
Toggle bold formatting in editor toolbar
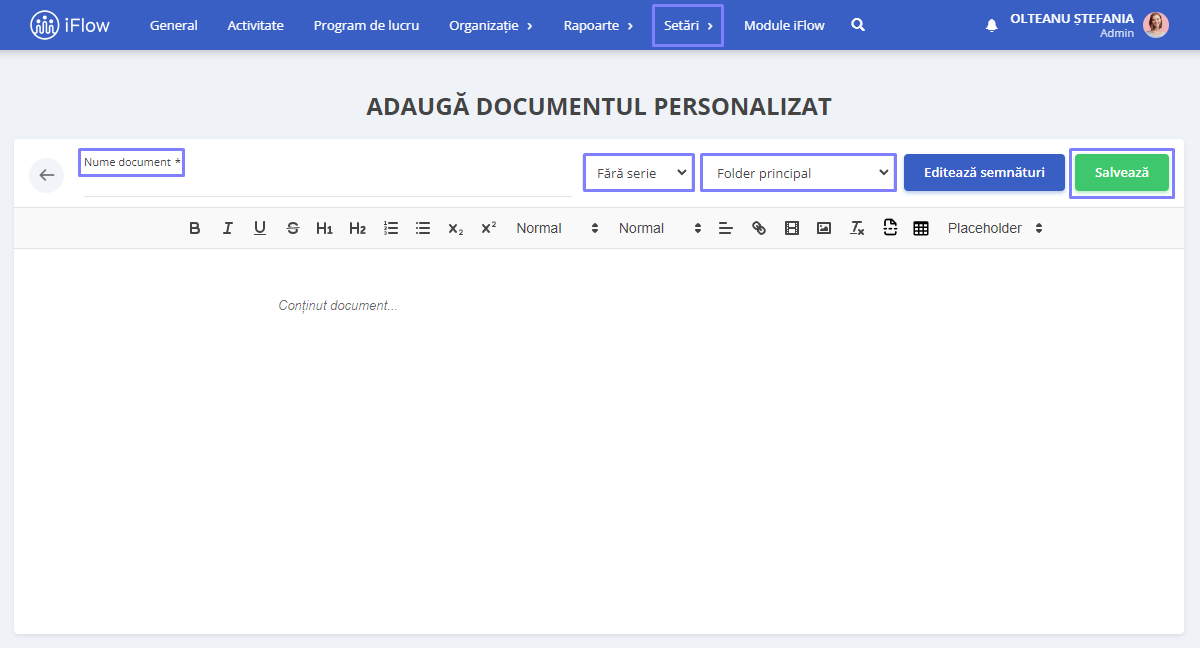tap(195, 228)
